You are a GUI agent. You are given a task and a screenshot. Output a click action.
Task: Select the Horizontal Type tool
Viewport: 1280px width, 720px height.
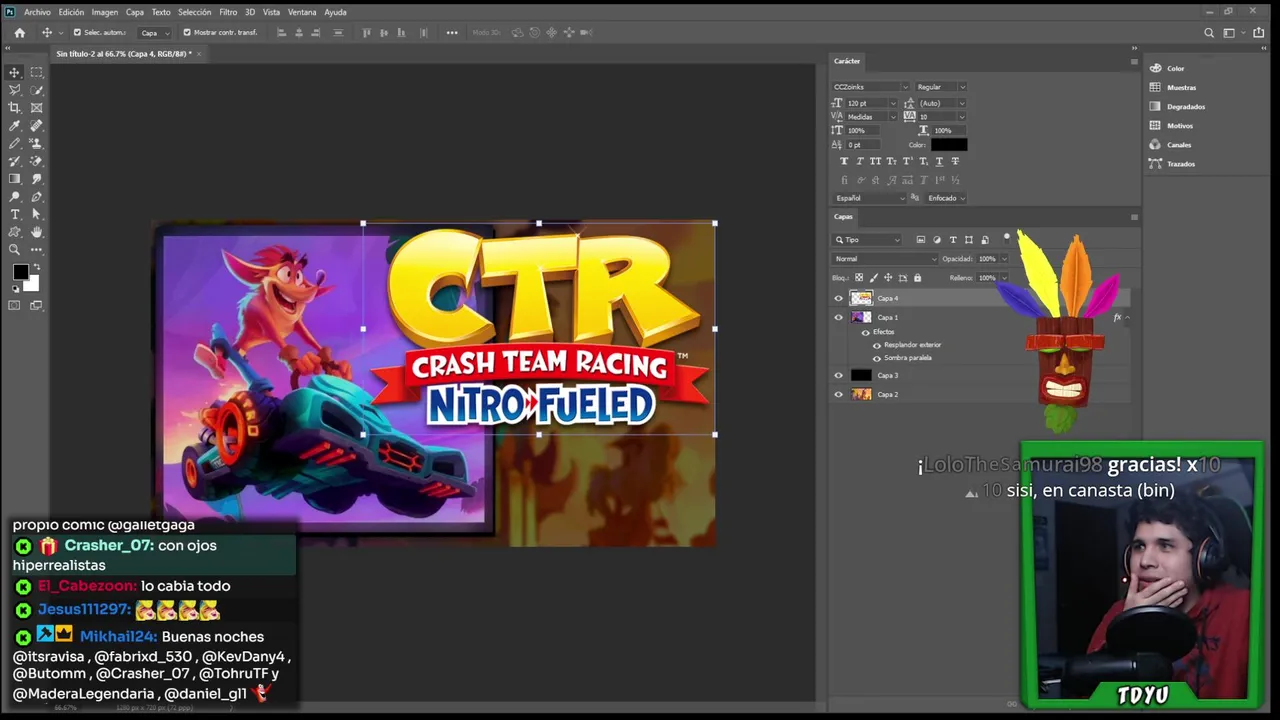click(x=15, y=215)
